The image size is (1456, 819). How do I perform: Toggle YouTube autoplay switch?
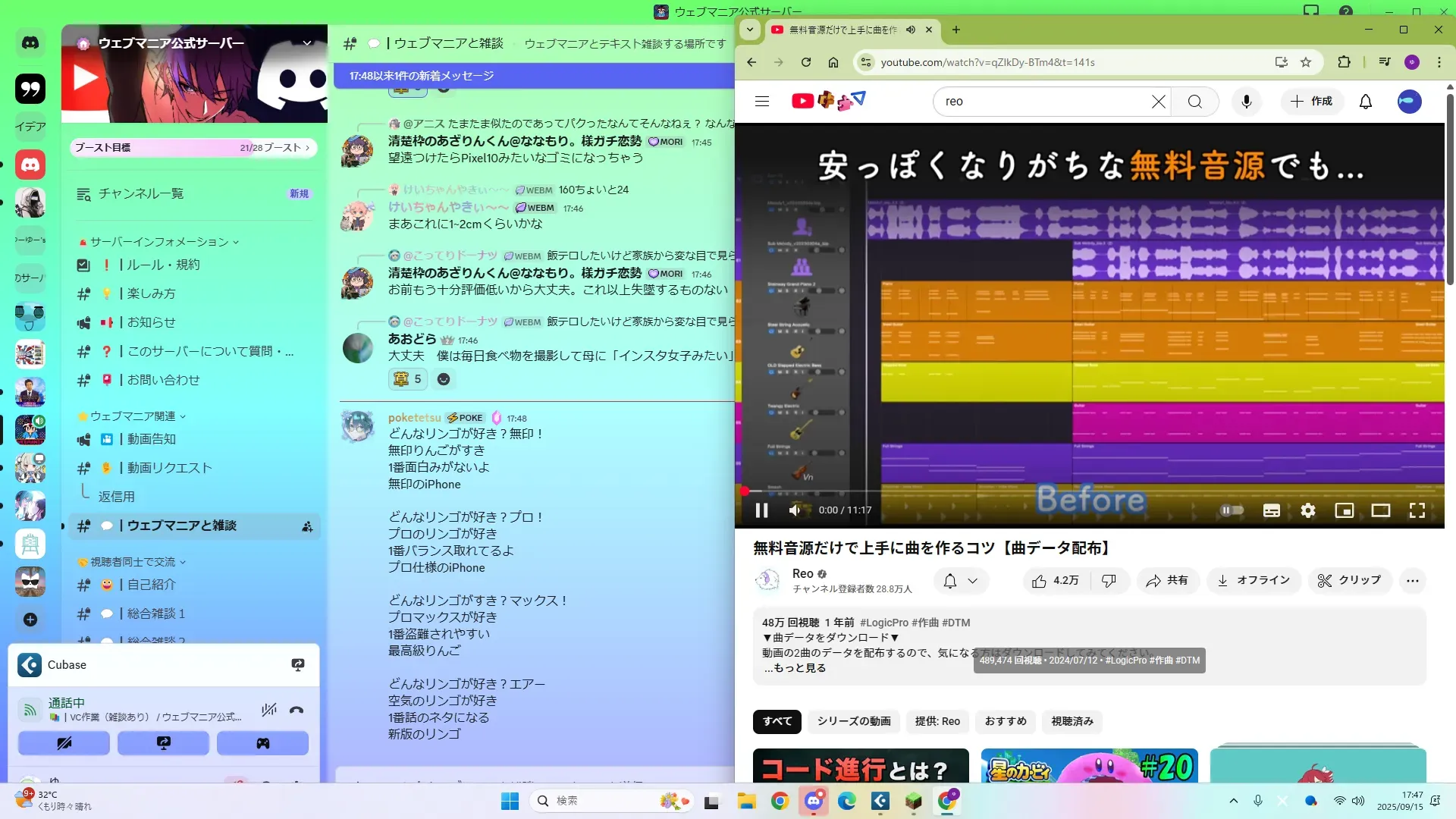pos(1231,510)
